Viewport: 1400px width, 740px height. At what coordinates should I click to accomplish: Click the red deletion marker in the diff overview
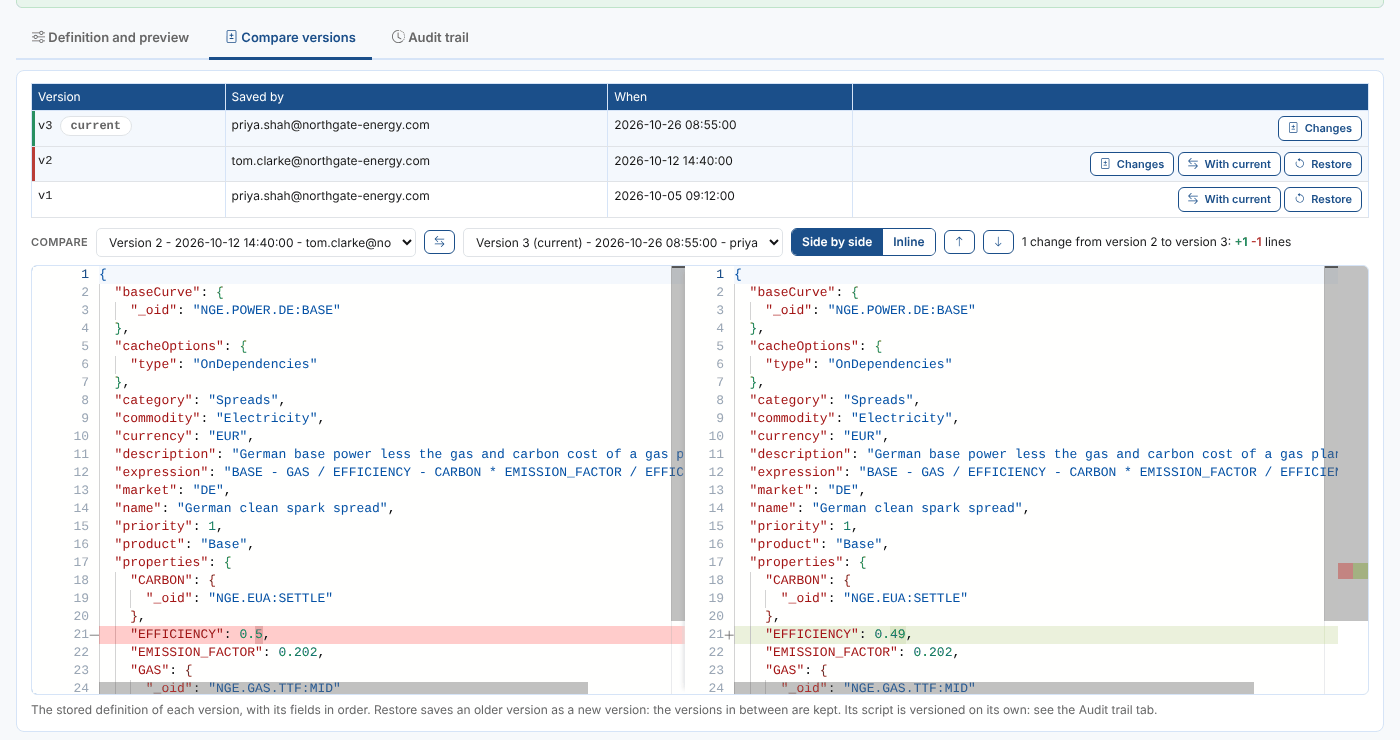coord(1345,571)
